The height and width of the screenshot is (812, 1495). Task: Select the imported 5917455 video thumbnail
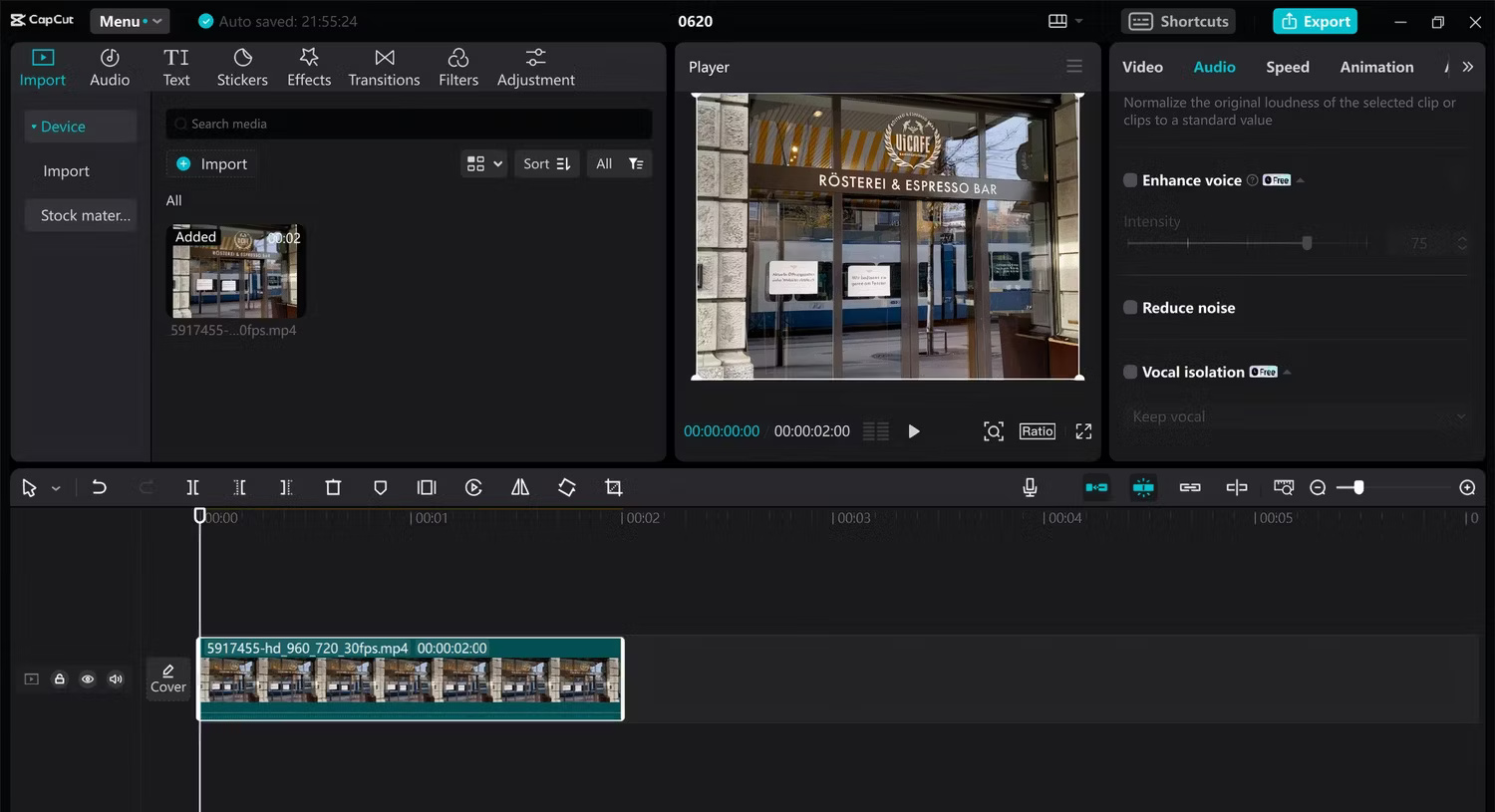pyautogui.click(x=236, y=270)
